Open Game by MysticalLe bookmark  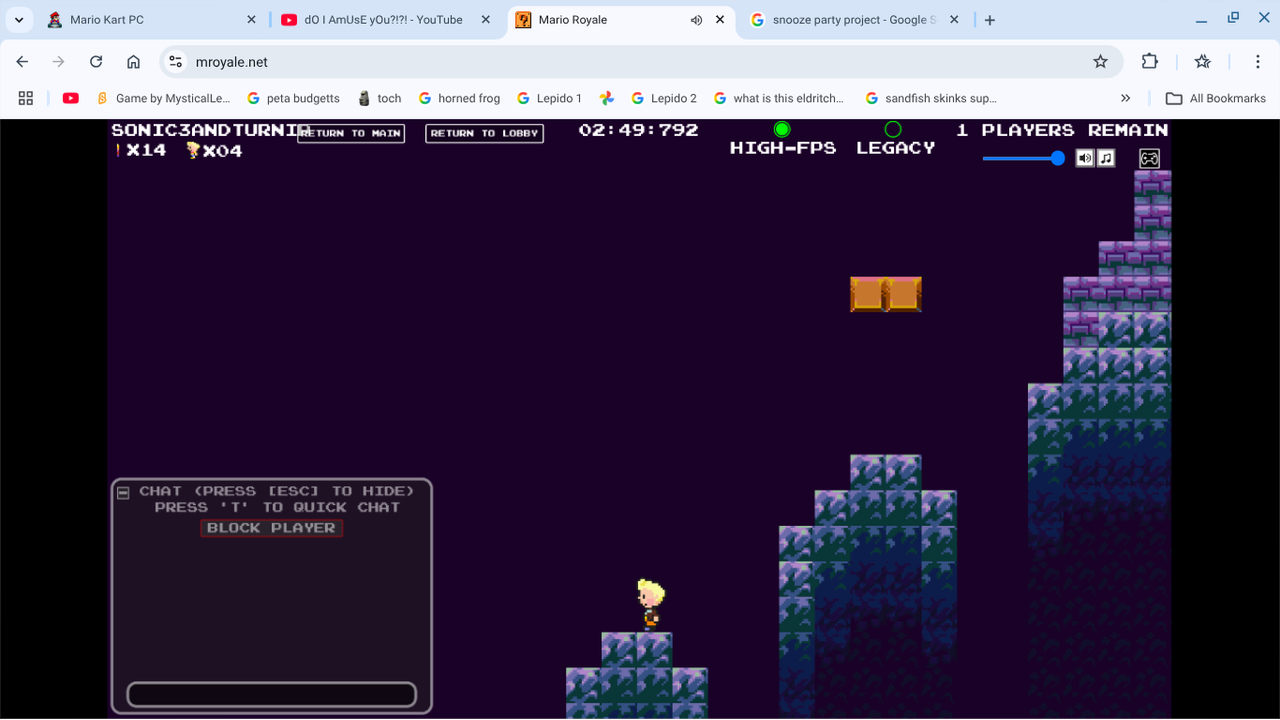click(163, 98)
